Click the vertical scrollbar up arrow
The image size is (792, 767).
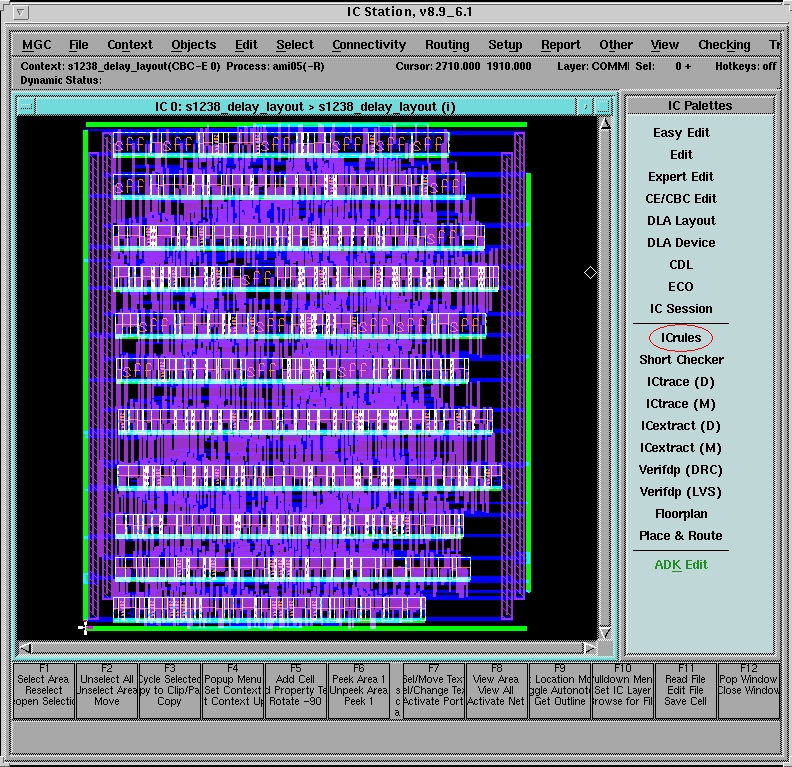tap(605, 124)
